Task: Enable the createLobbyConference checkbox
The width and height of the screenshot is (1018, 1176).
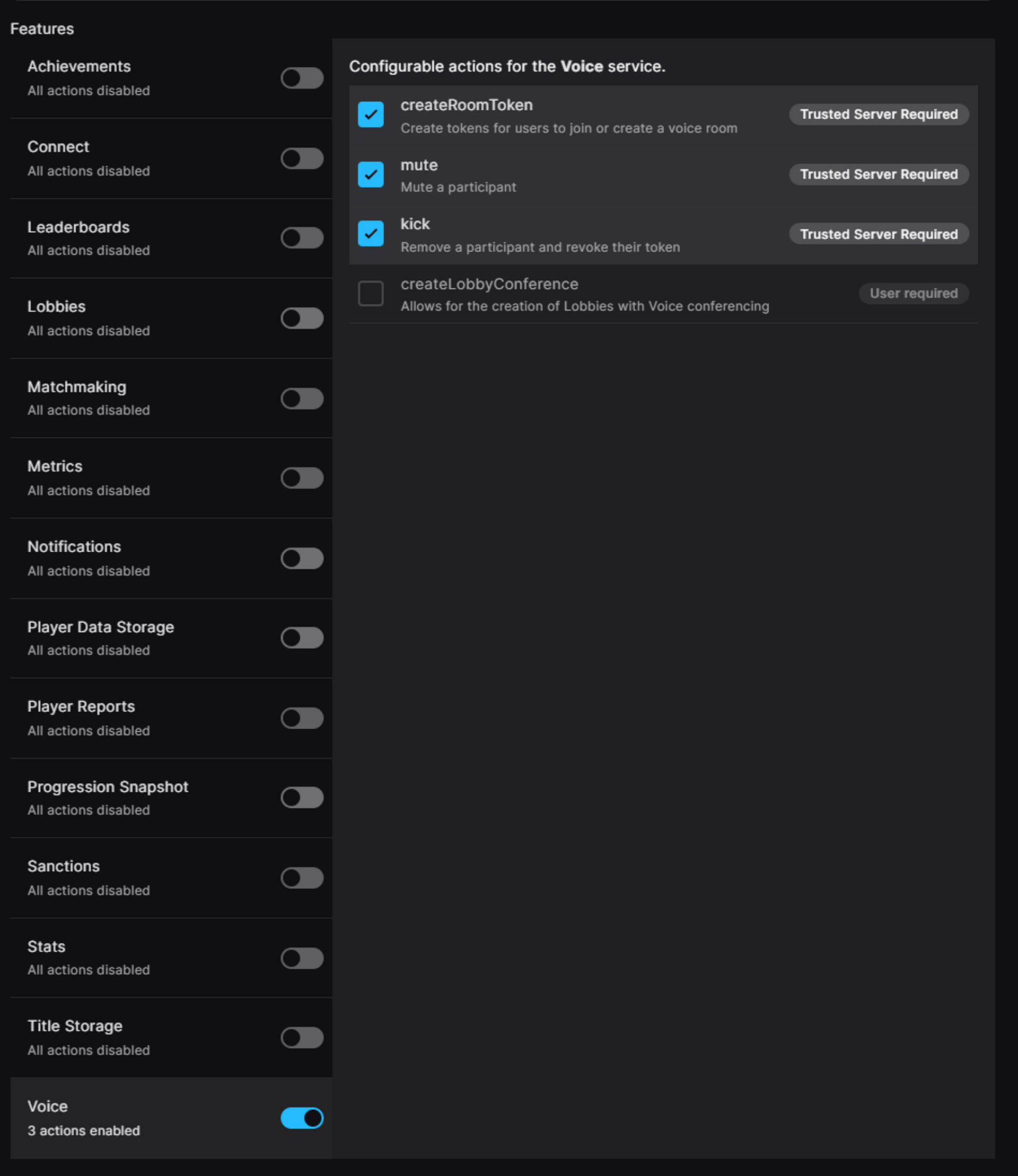Action: 371,293
